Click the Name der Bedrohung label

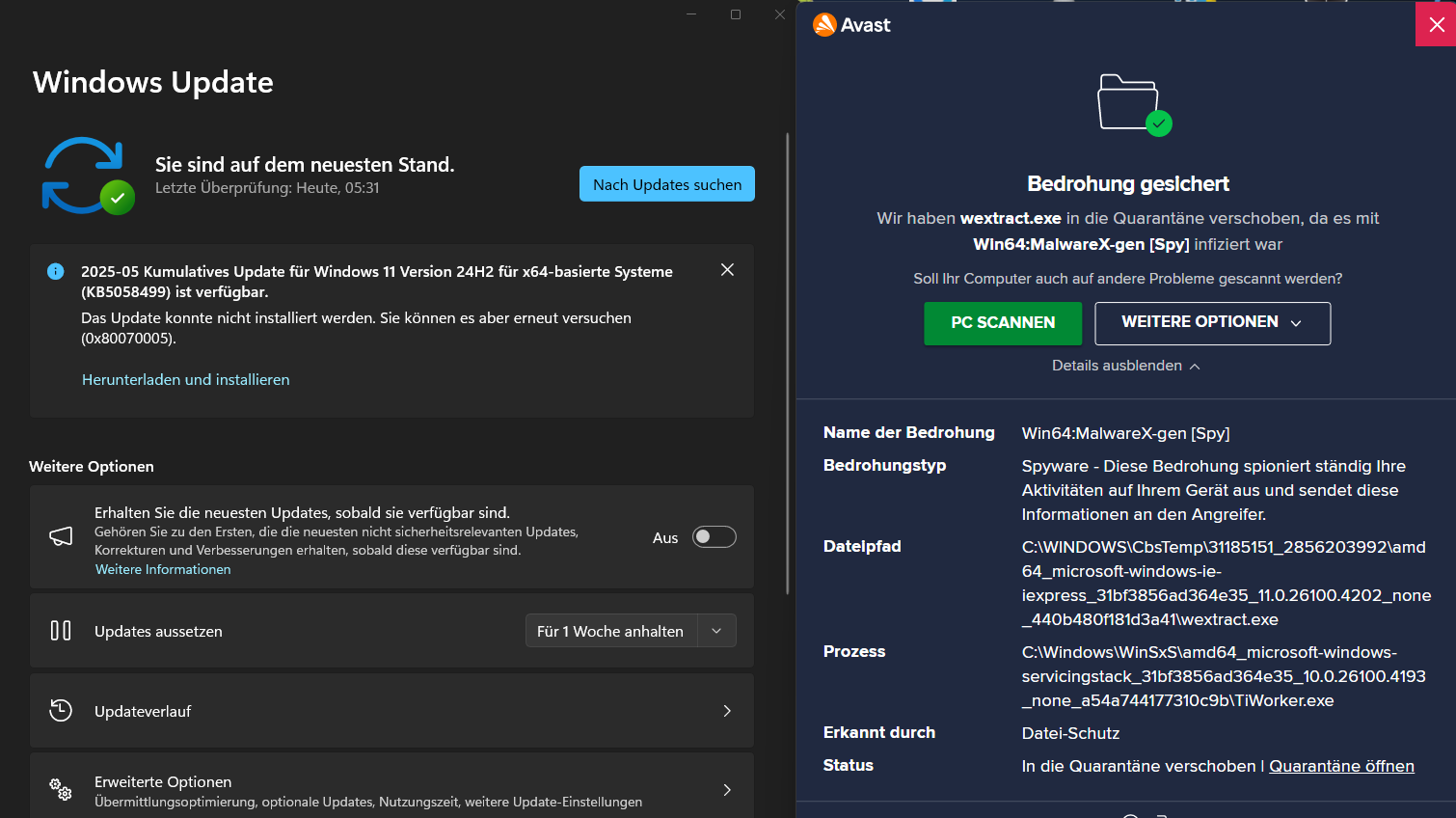(x=909, y=432)
